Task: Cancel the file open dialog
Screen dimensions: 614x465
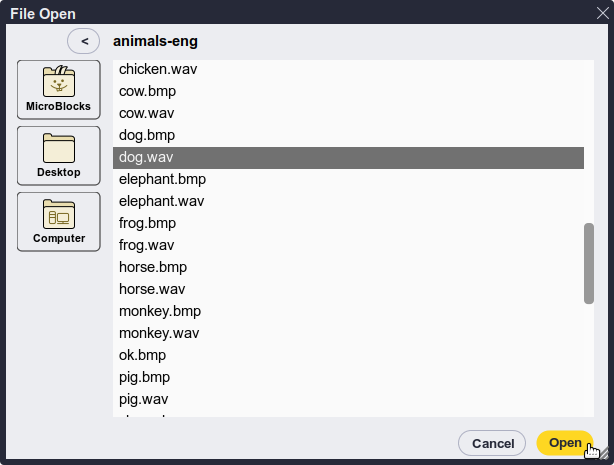Action: 492,443
